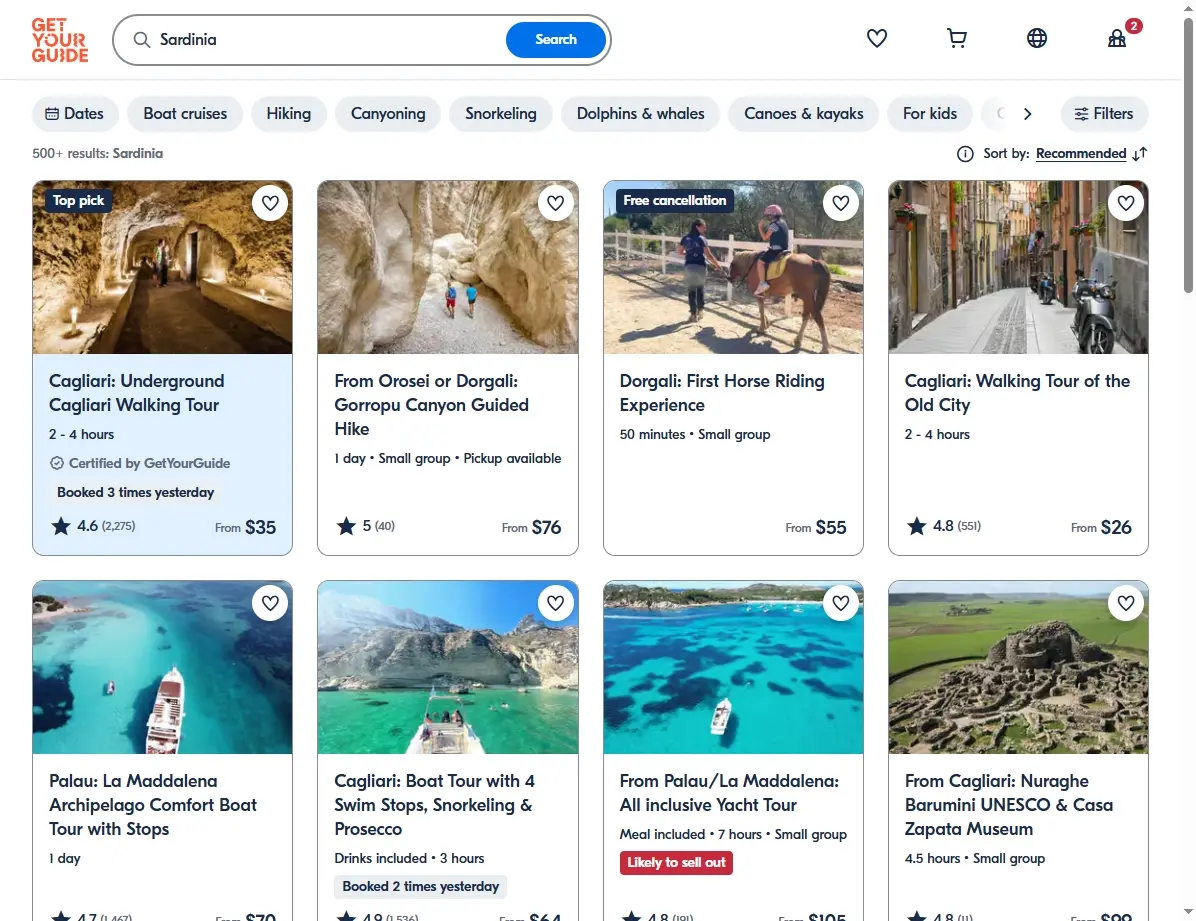Open the shopping cart
The height and width of the screenshot is (921, 1196).
pyautogui.click(x=956, y=38)
